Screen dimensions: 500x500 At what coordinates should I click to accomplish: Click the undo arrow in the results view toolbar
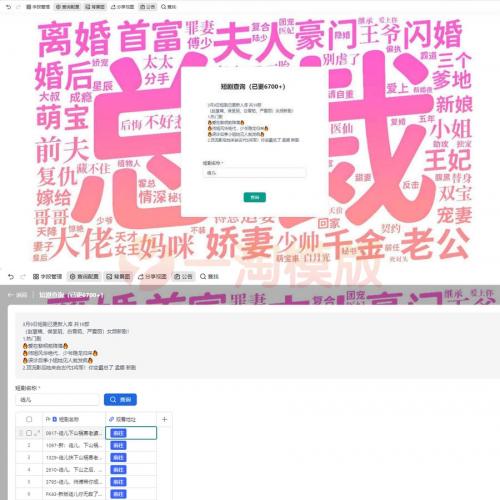pyautogui.click(x=11, y=277)
